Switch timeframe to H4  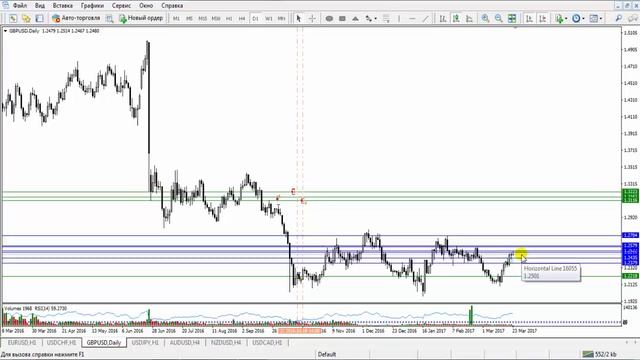click(x=242, y=18)
